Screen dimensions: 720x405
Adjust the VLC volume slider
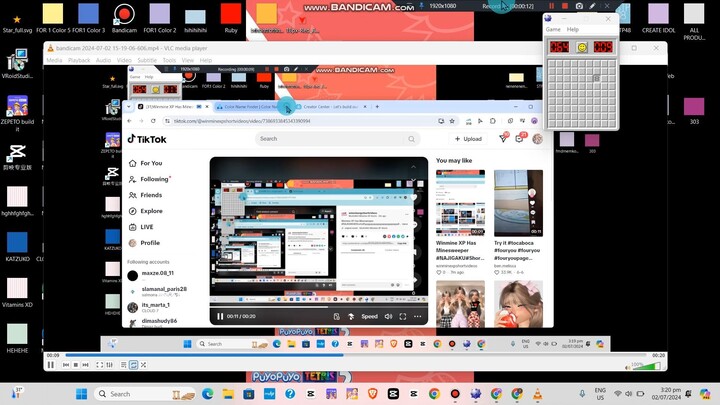[647, 366]
